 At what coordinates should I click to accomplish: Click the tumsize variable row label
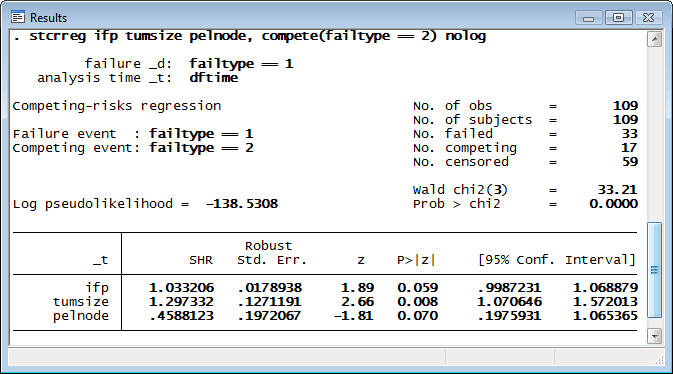pyautogui.click(x=81, y=302)
